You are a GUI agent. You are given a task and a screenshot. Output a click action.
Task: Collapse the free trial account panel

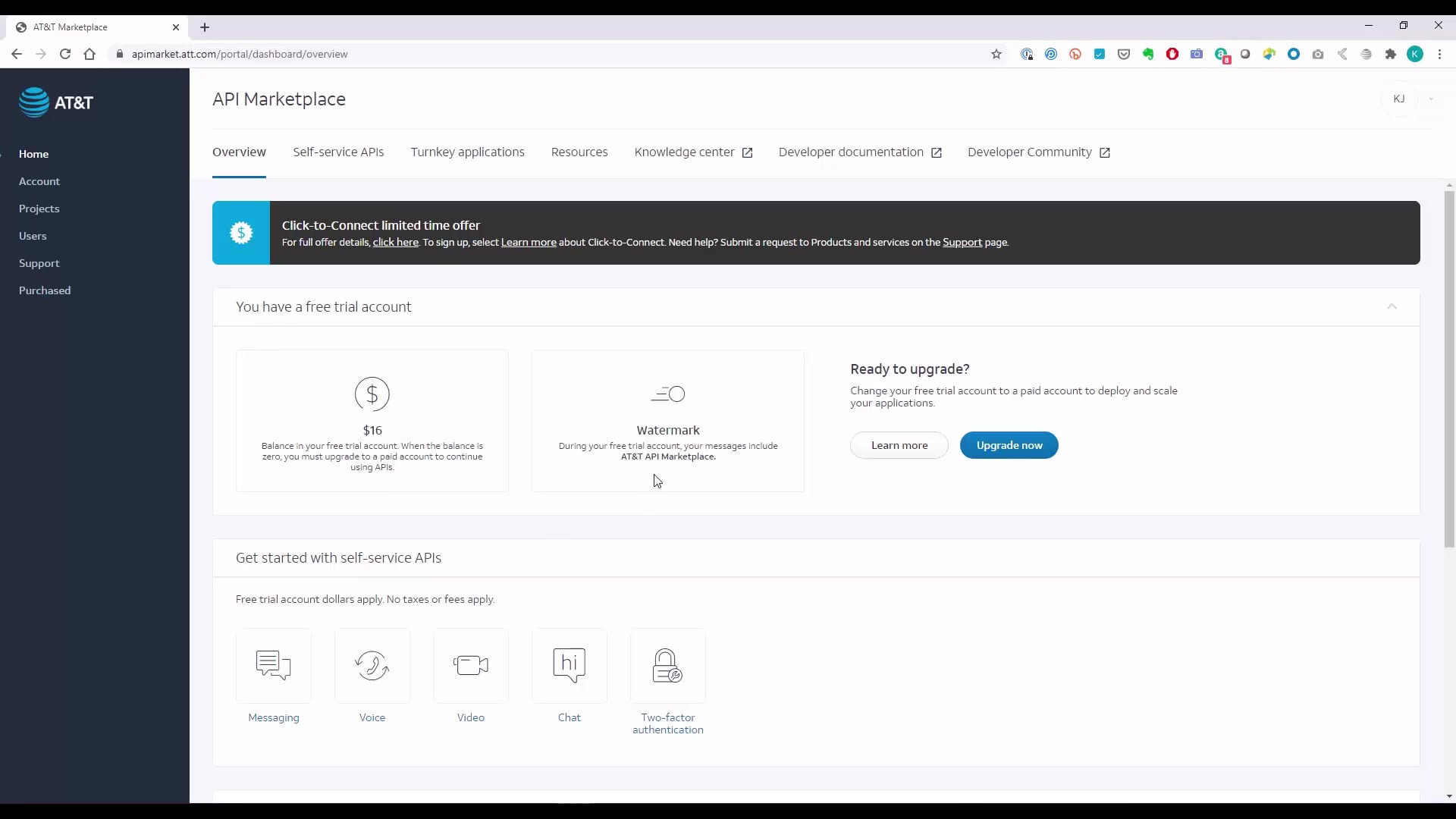[1392, 306]
